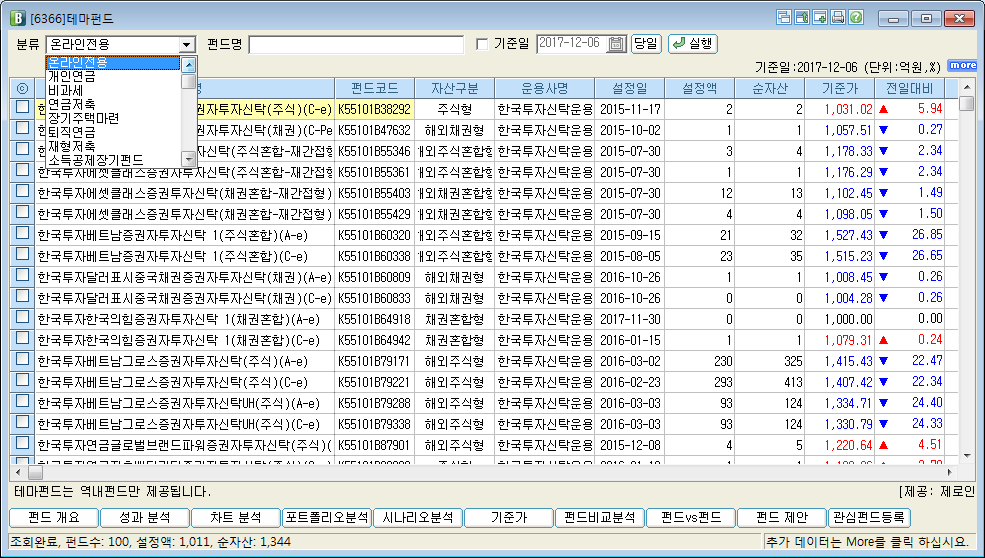
Task: Click the dropdown list scroll down arrow
Action: (x=188, y=158)
